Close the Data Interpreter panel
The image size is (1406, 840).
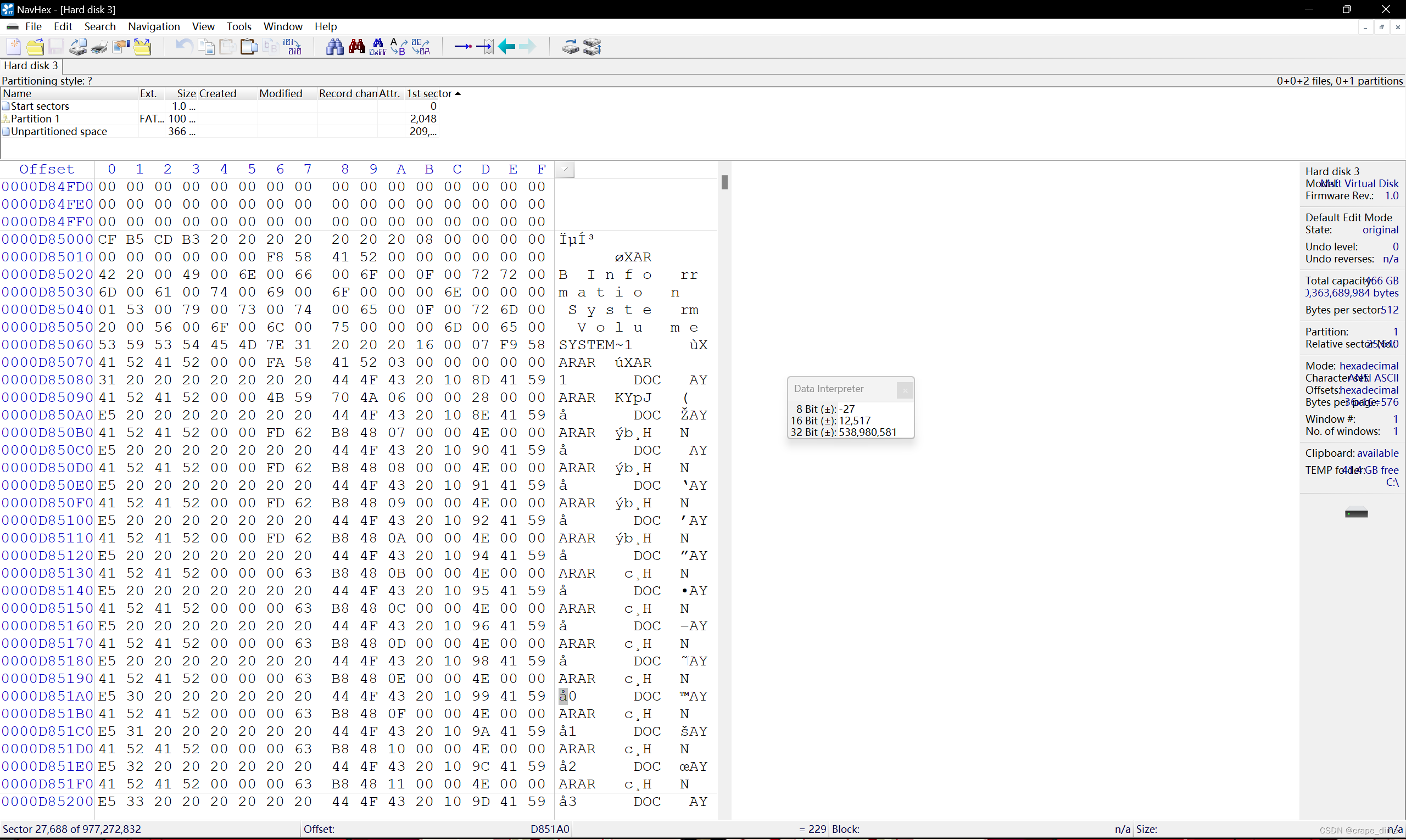pos(905,389)
